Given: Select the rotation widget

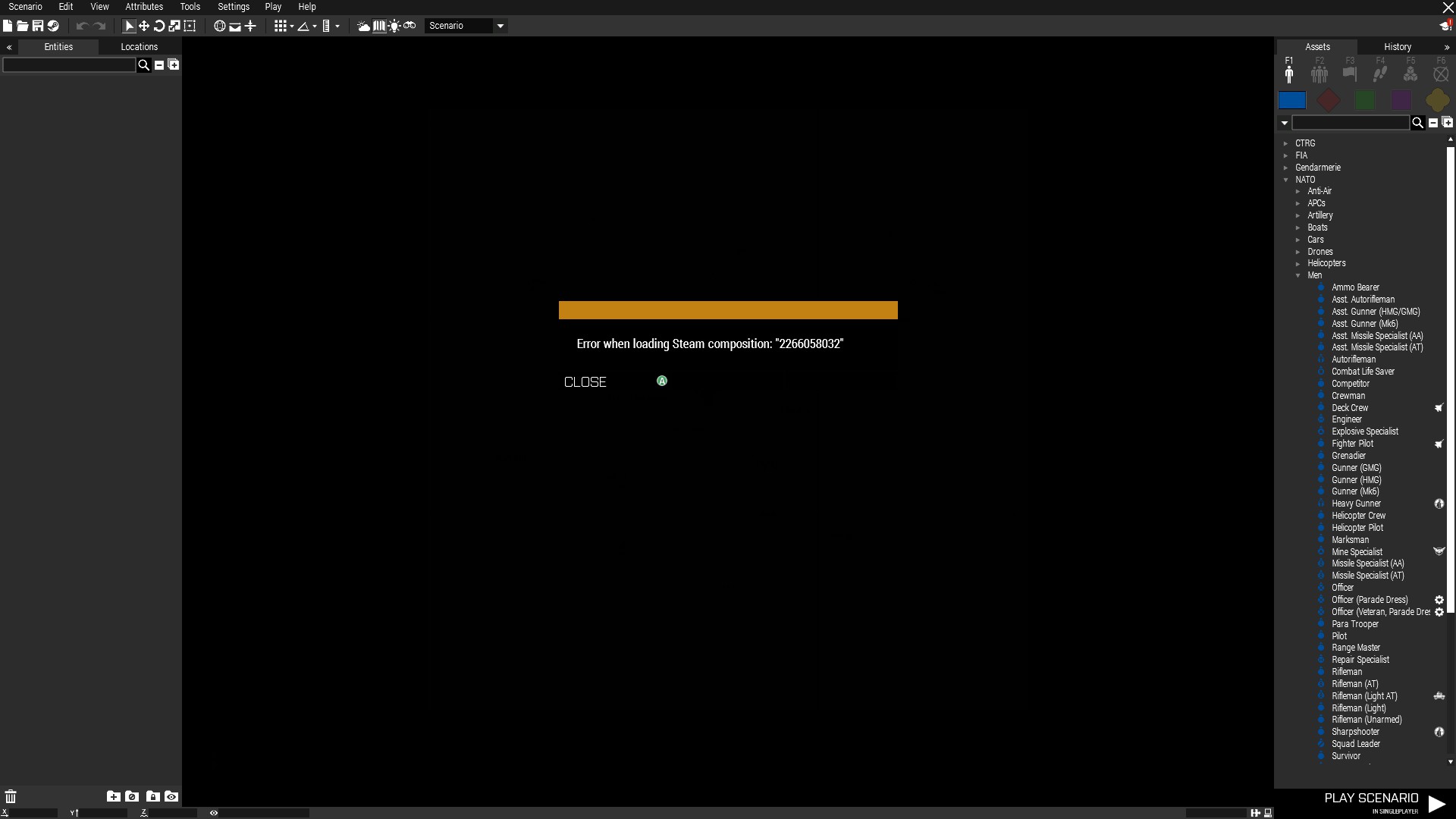Looking at the screenshot, I should [x=159, y=26].
